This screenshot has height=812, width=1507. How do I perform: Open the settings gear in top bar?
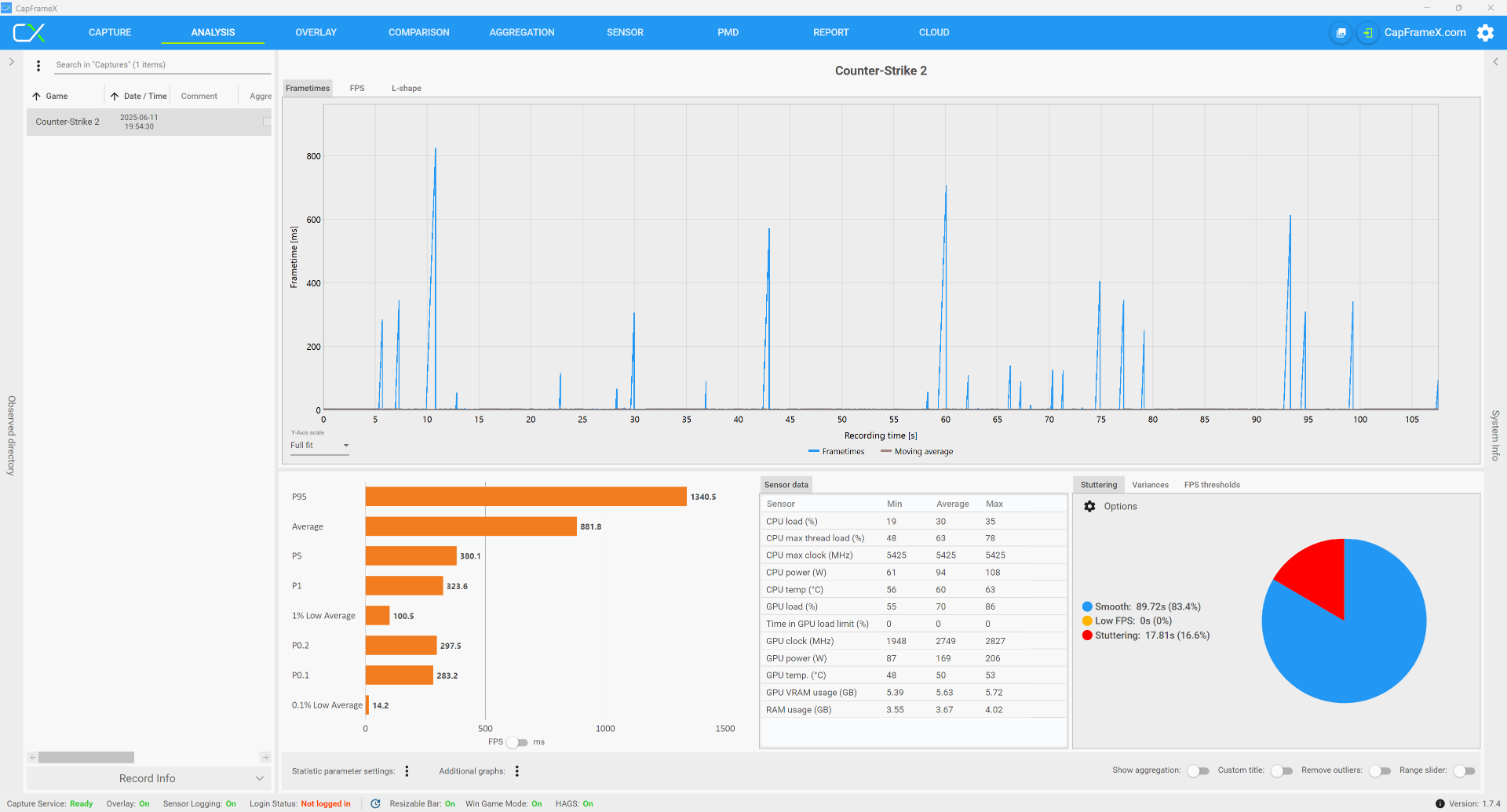[1485, 33]
